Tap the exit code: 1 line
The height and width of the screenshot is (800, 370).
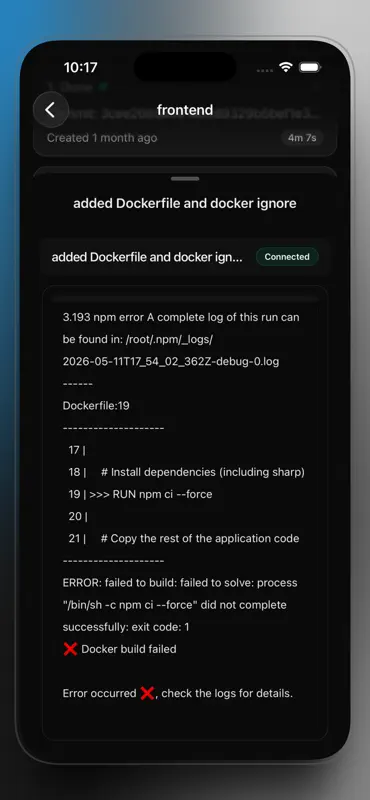126,627
